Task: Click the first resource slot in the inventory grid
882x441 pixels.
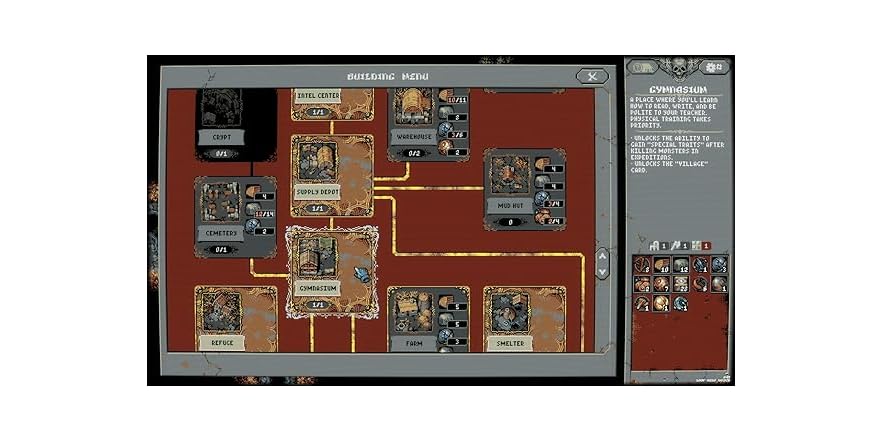Action: tap(642, 264)
